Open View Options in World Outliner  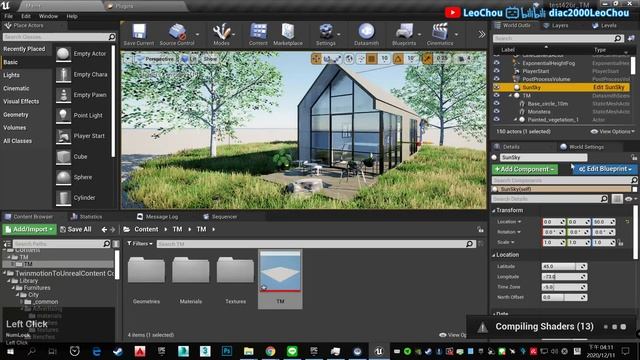(x=613, y=131)
